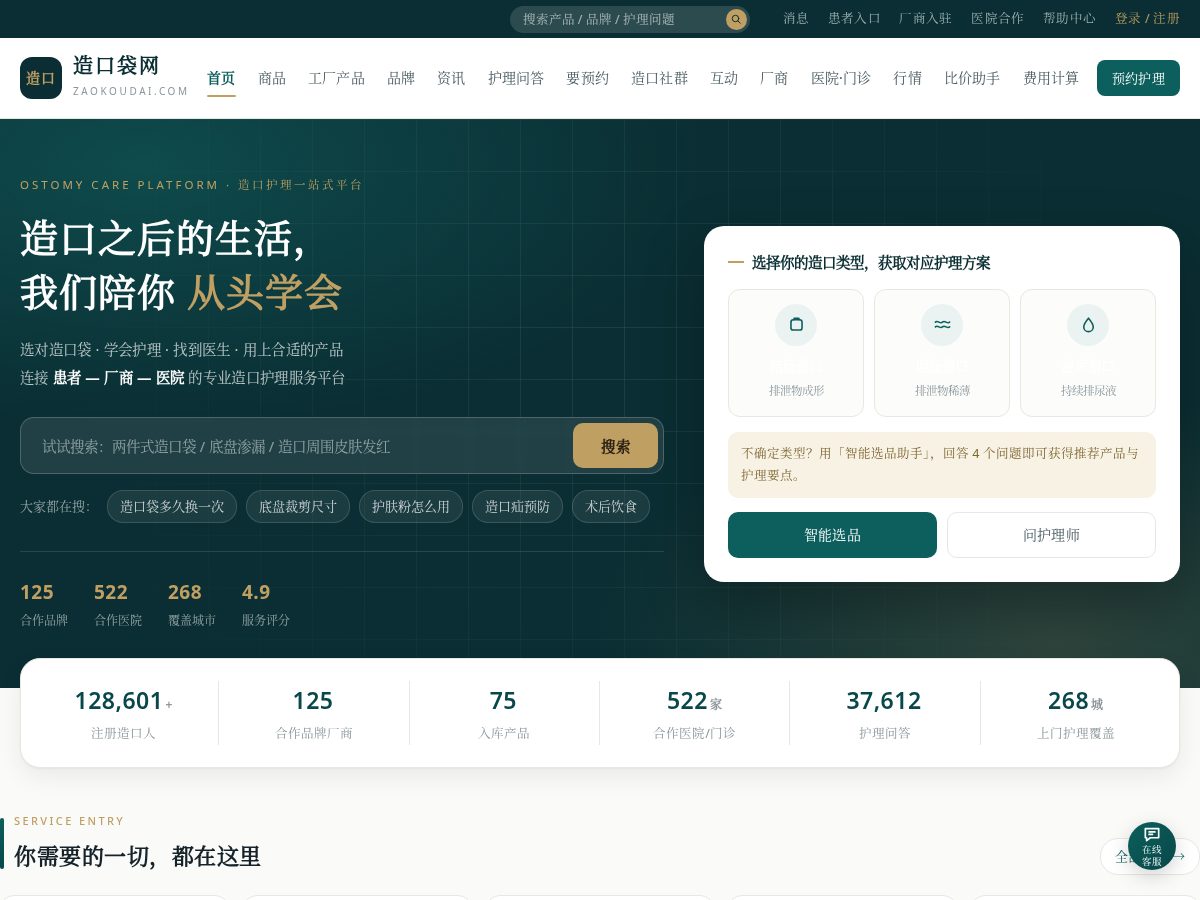Click the tip 不确定类型？用「智能选品助手」
This screenshot has height=900, width=1200.
coord(942,464)
